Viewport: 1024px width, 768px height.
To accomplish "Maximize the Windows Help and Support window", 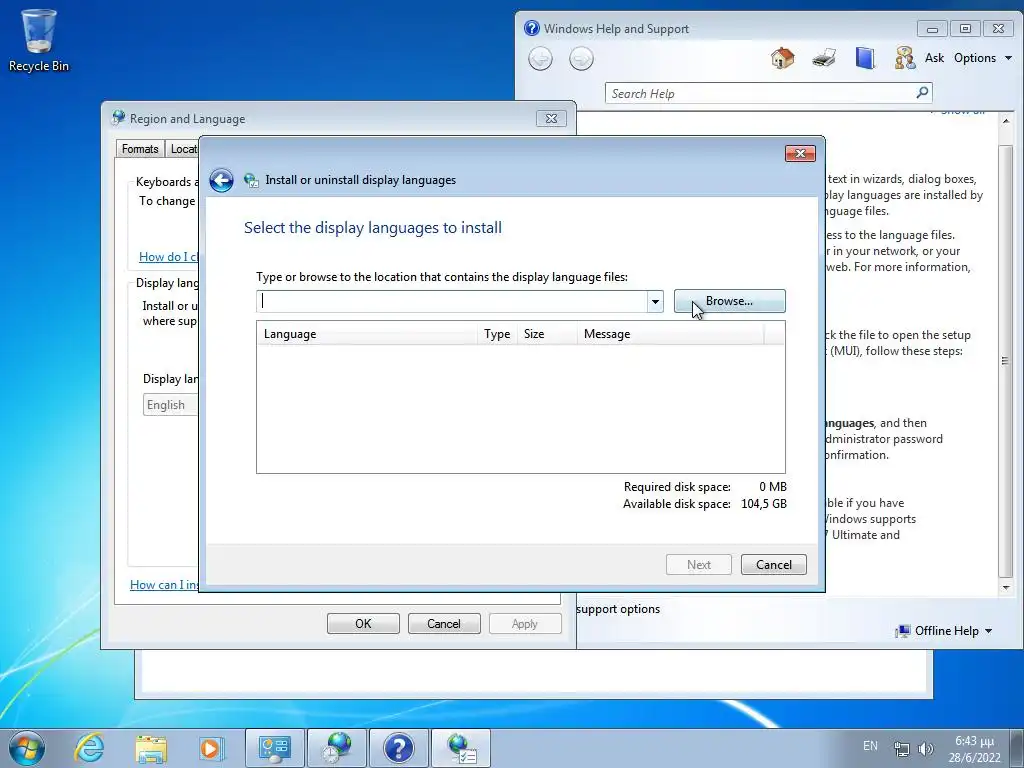I will [x=965, y=29].
